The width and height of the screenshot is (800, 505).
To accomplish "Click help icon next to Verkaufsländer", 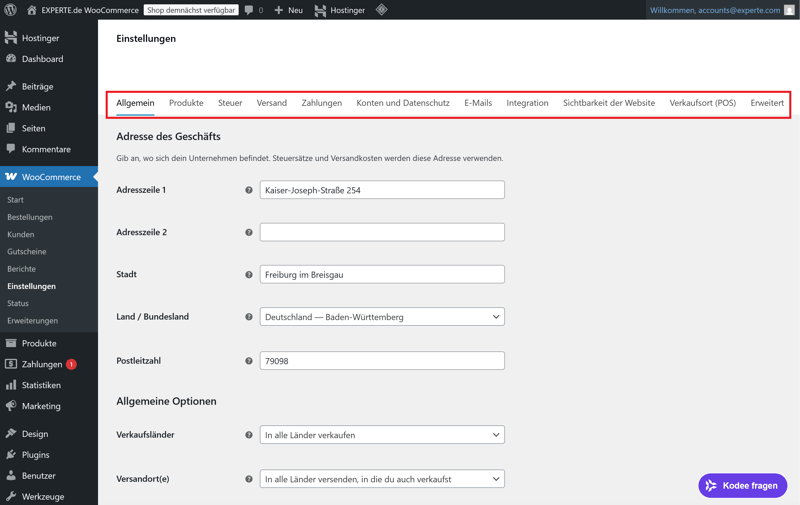I will (x=249, y=435).
